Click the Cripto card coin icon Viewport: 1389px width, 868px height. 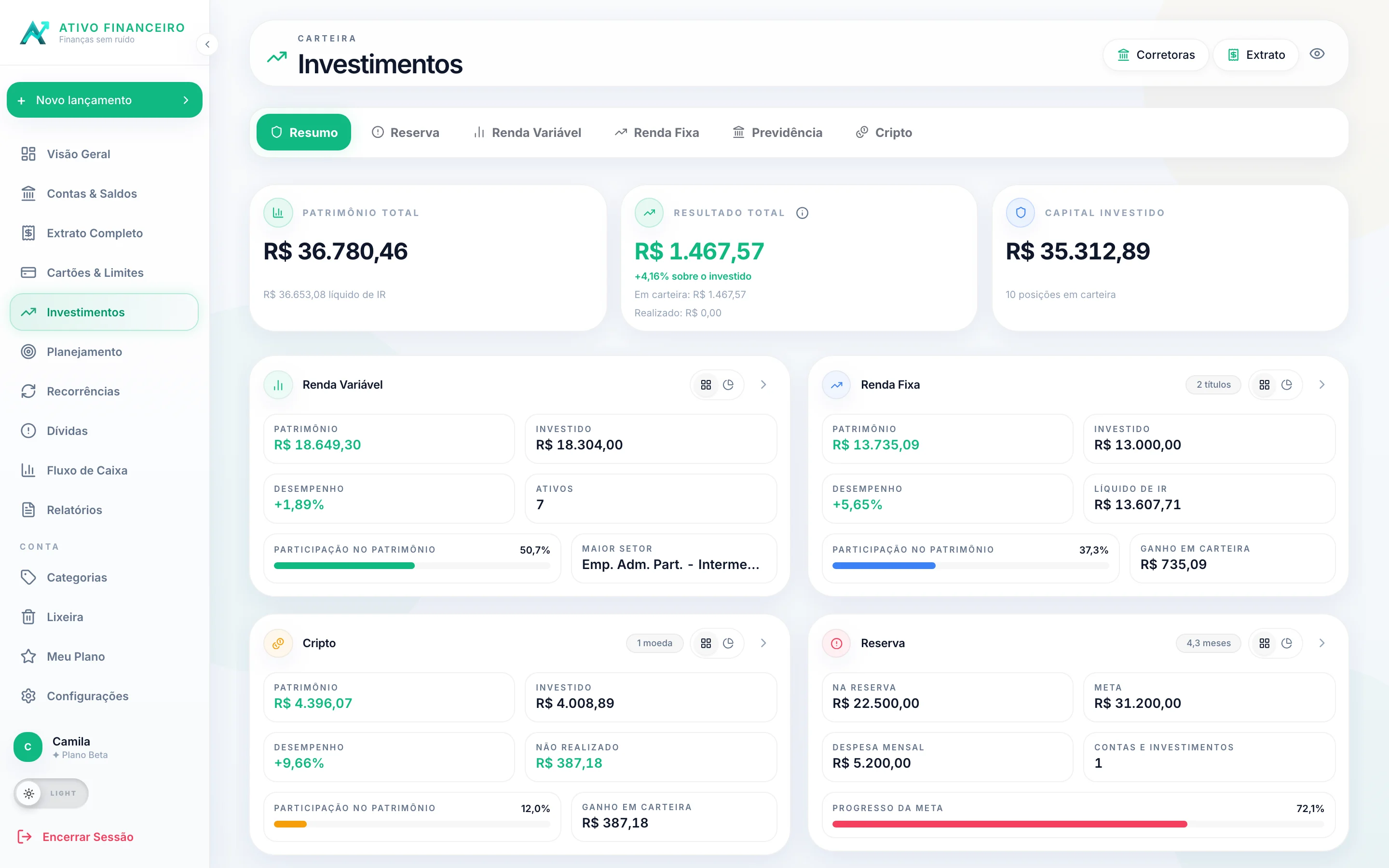click(x=278, y=643)
